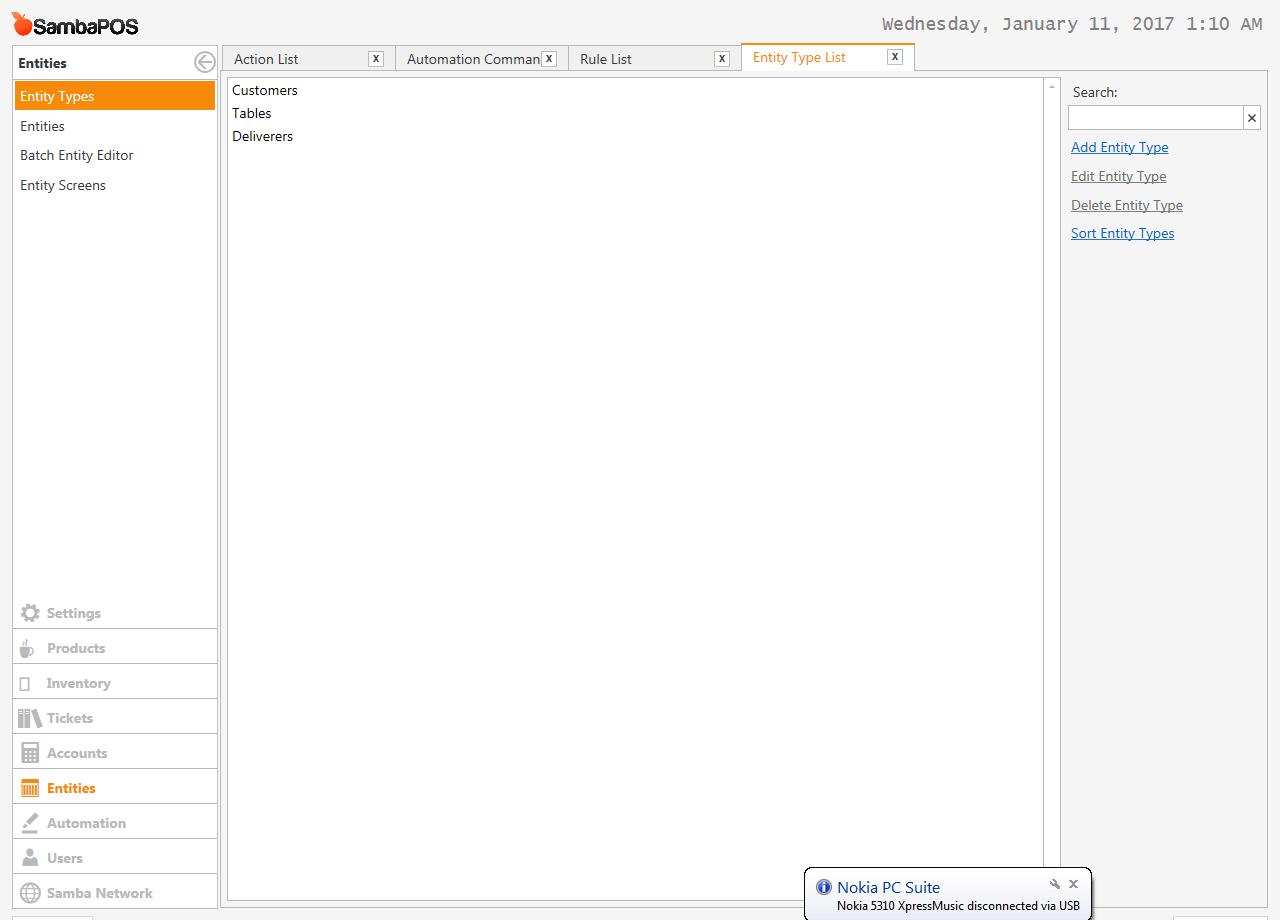Open Tickets via the books icon

click(29, 718)
